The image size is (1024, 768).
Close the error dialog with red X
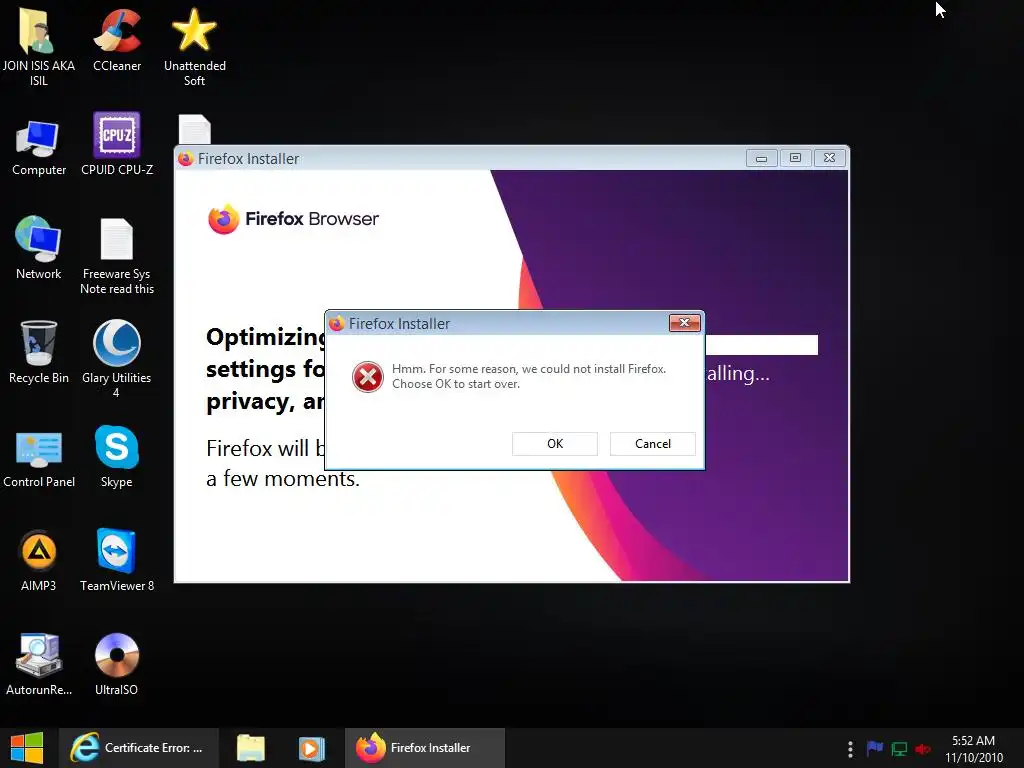coord(684,323)
